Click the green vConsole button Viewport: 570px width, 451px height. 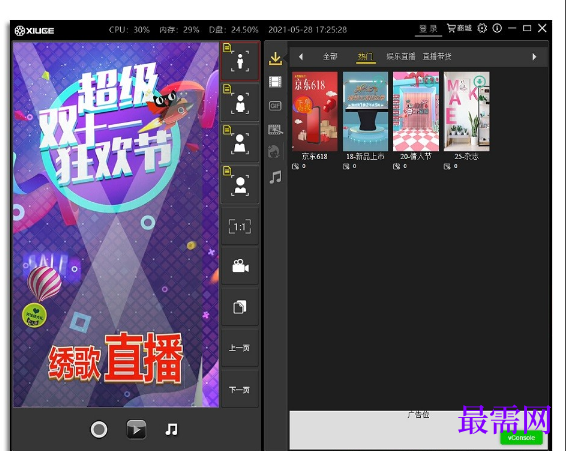(x=521, y=438)
